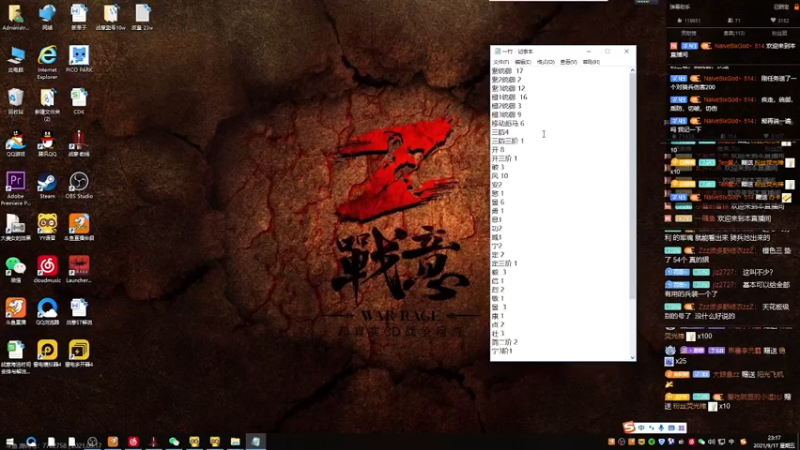The height and width of the screenshot is (450, 800).
Task: Select the PICO PARK desktop shortcut
Action: [x=79, y=59]
